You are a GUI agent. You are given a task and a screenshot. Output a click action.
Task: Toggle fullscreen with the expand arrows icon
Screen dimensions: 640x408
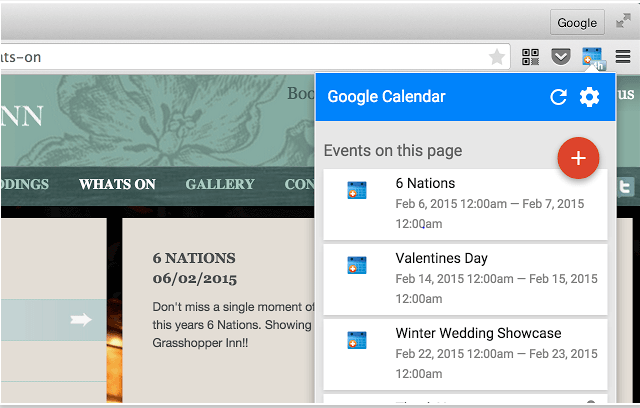(623, 21)
